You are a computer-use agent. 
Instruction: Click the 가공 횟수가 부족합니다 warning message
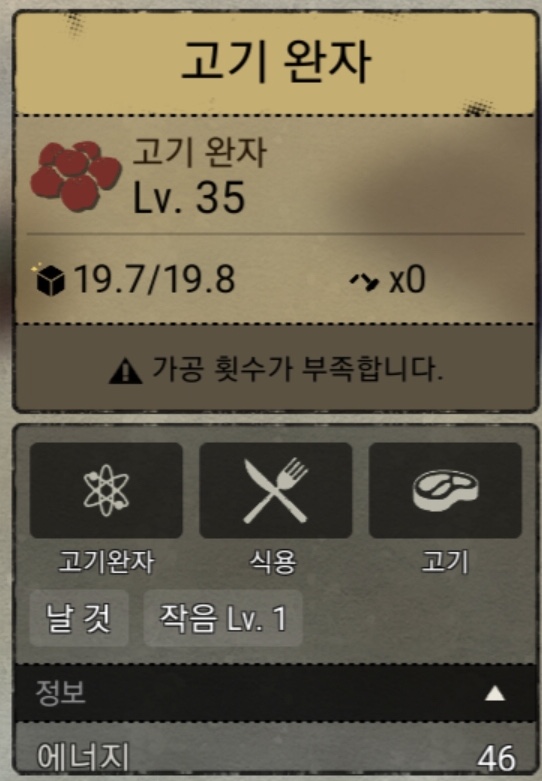pos(297,370)
